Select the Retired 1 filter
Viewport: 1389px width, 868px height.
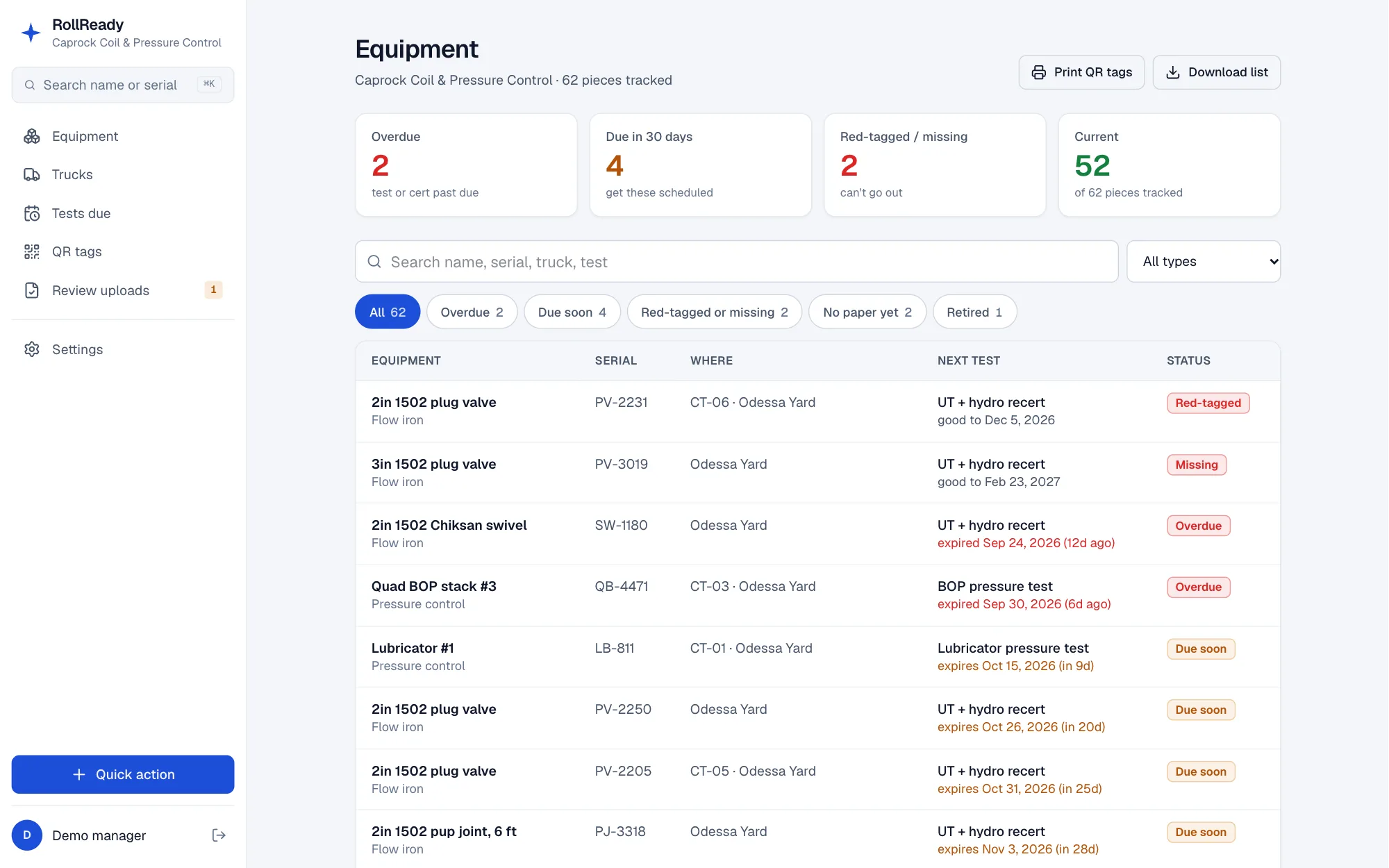974,312
